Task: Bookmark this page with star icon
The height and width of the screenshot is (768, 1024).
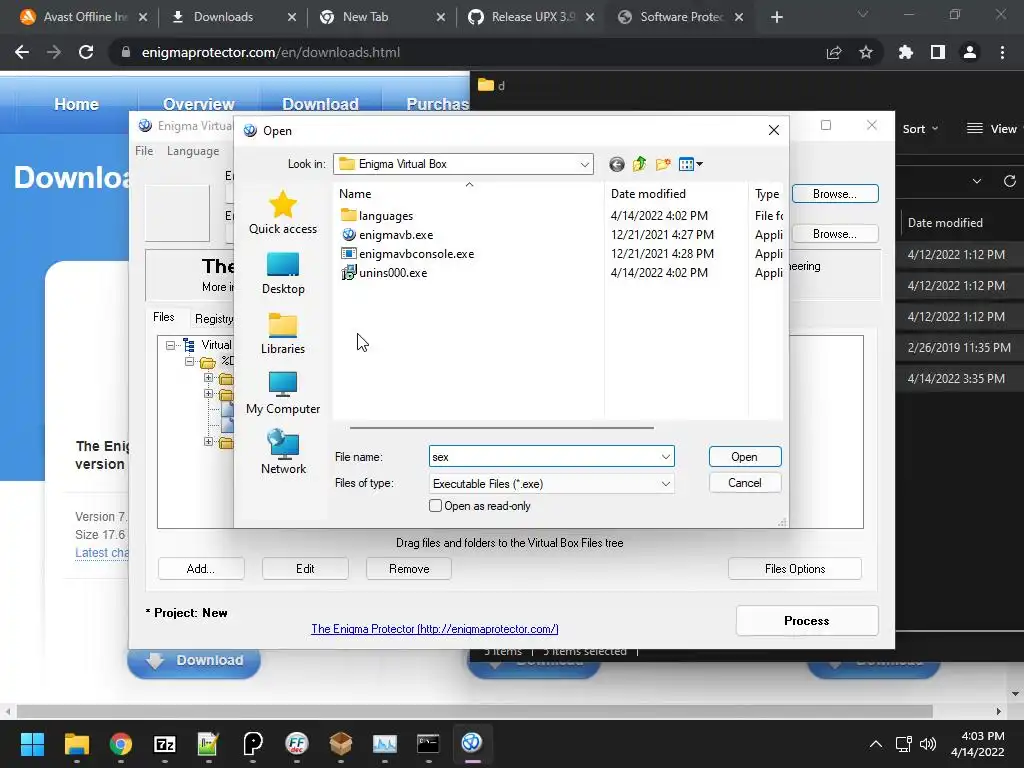Action: click(x=866, y=52)
